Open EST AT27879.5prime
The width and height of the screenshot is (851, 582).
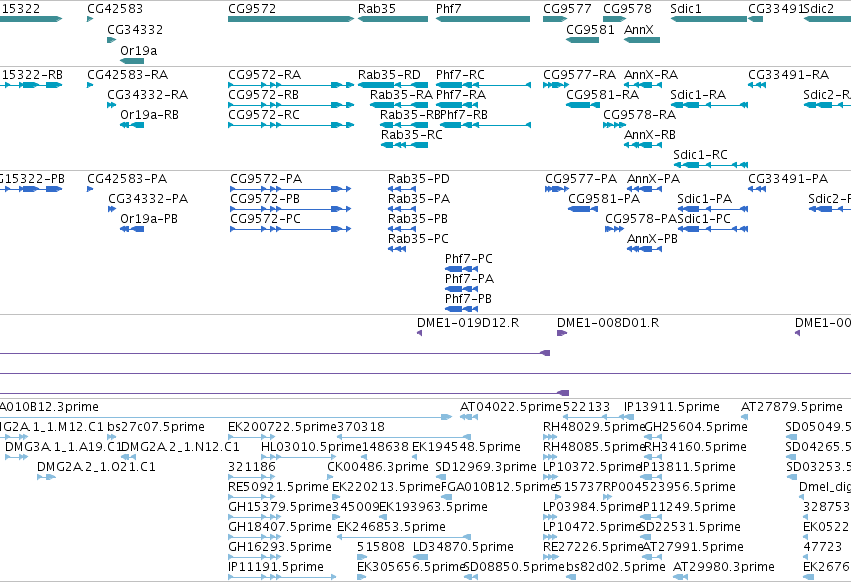(792, 407)
